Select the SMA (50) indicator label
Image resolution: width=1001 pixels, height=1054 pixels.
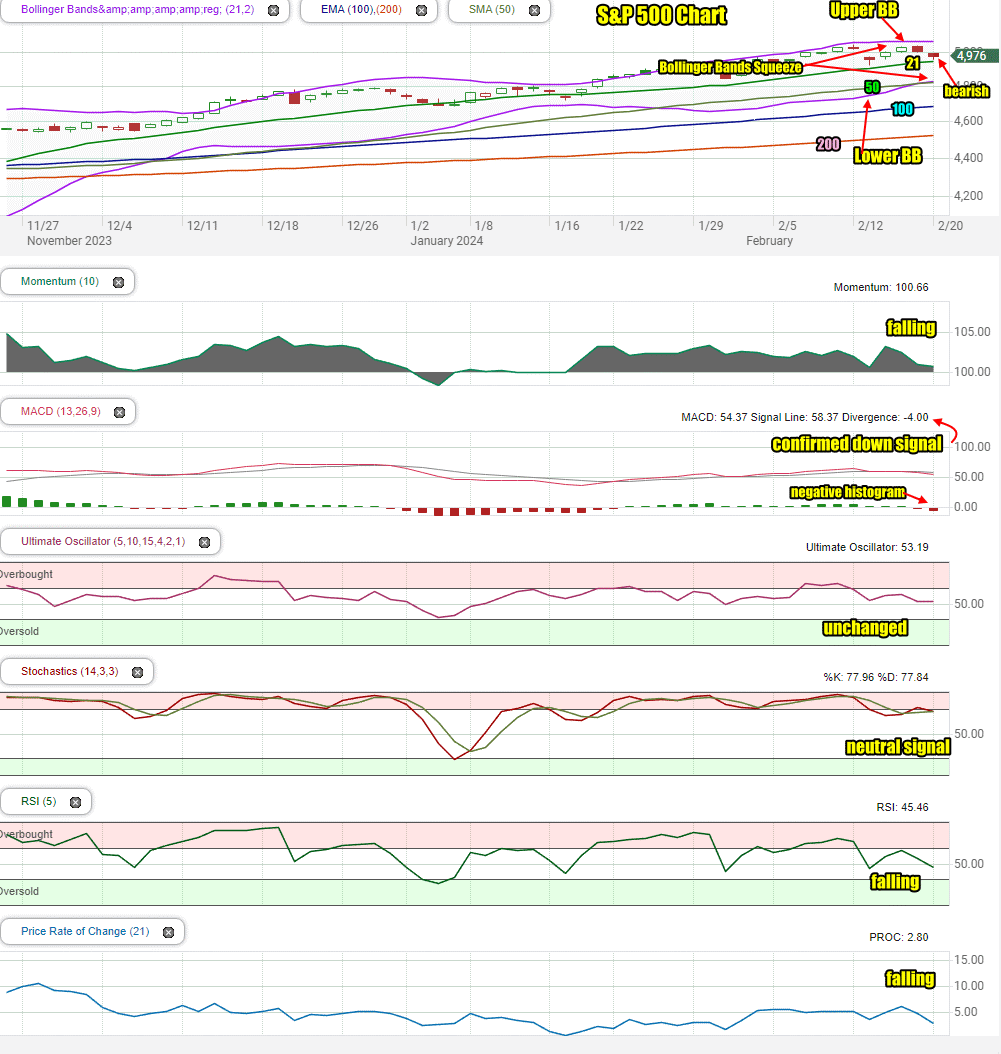[x=491, y=9]
